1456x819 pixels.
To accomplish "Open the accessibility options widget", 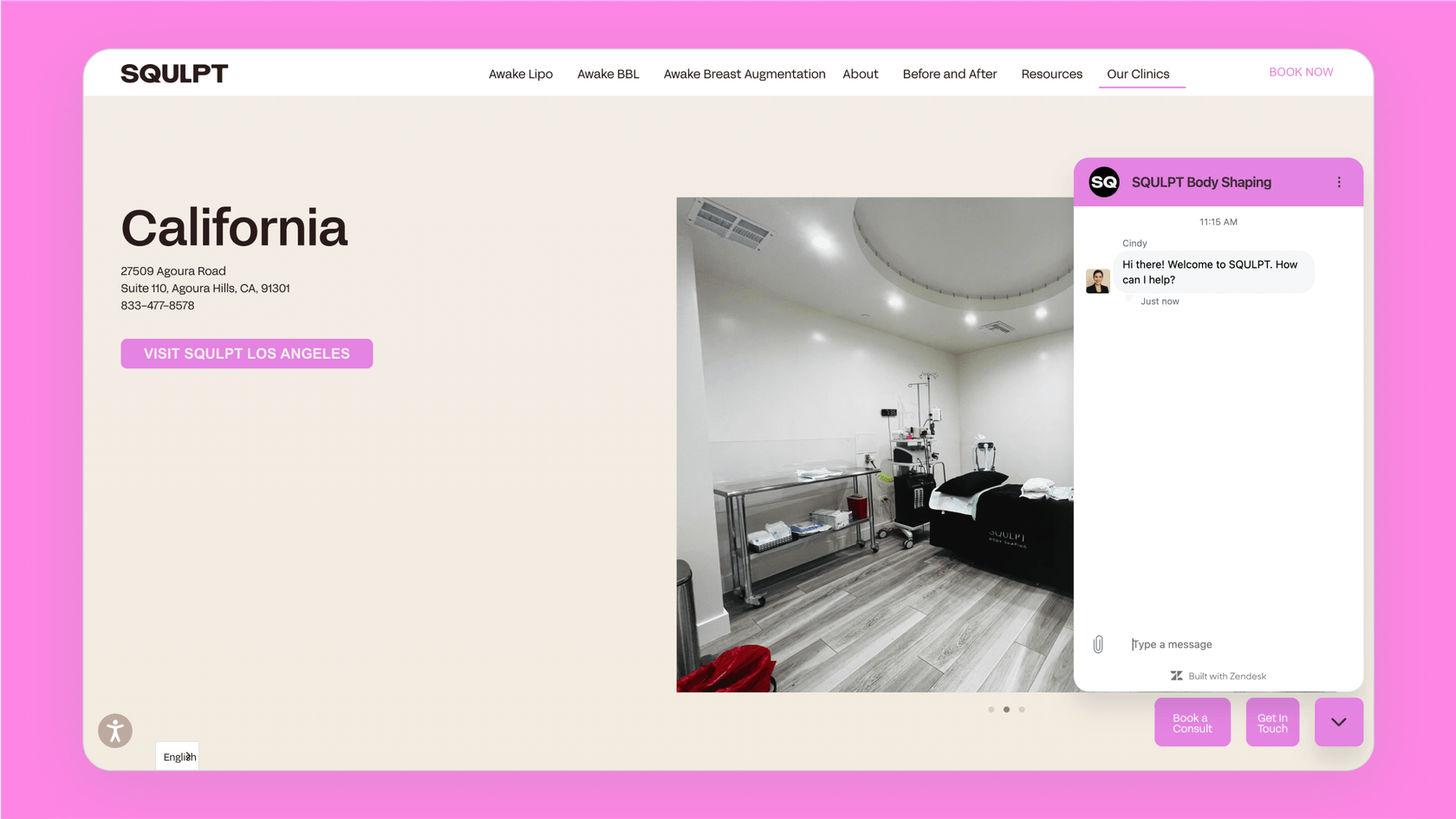I will pyautogui.click(x=114, y=731).
